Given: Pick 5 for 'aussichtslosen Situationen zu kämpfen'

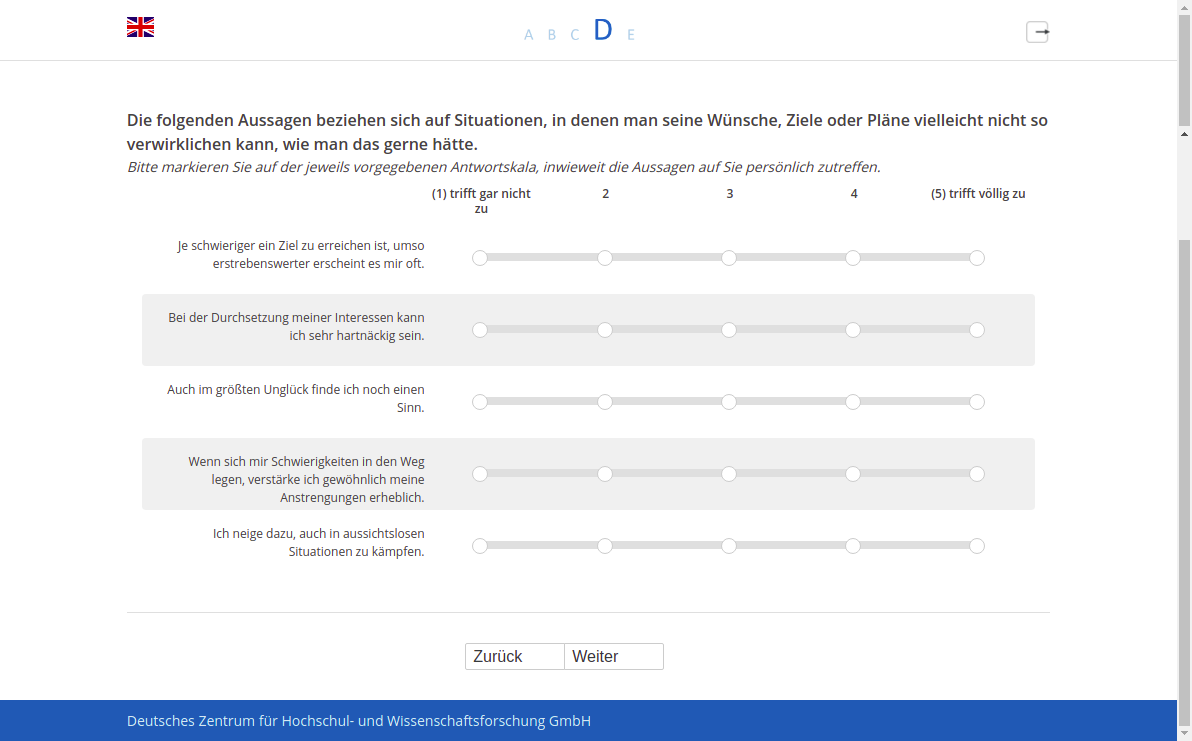Looking at the screenshot, I should click(978, 546).
